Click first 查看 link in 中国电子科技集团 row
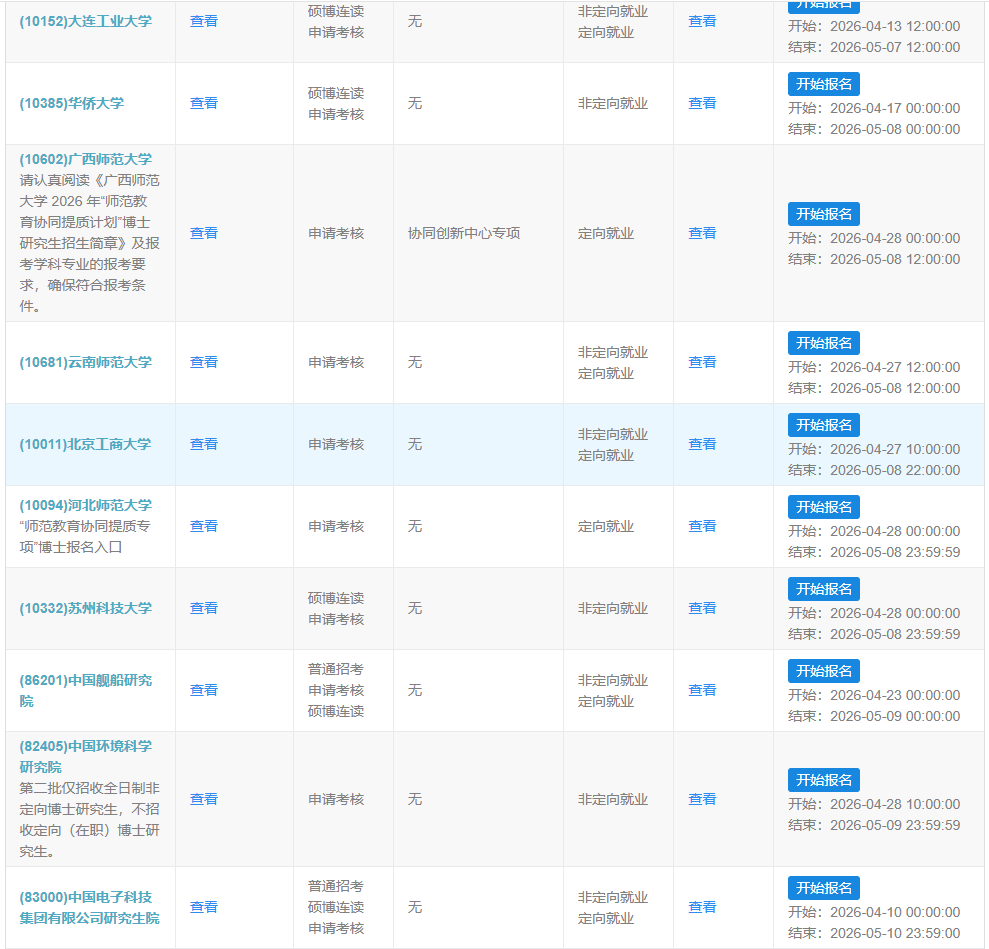Screen dimensions: 989x949 click(204, 907)
